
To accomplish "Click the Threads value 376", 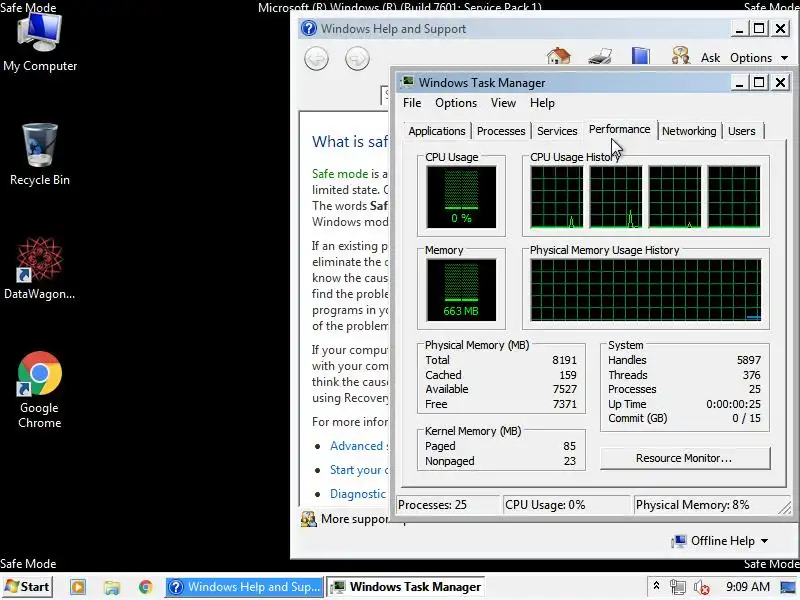I will tap(752, 375).
